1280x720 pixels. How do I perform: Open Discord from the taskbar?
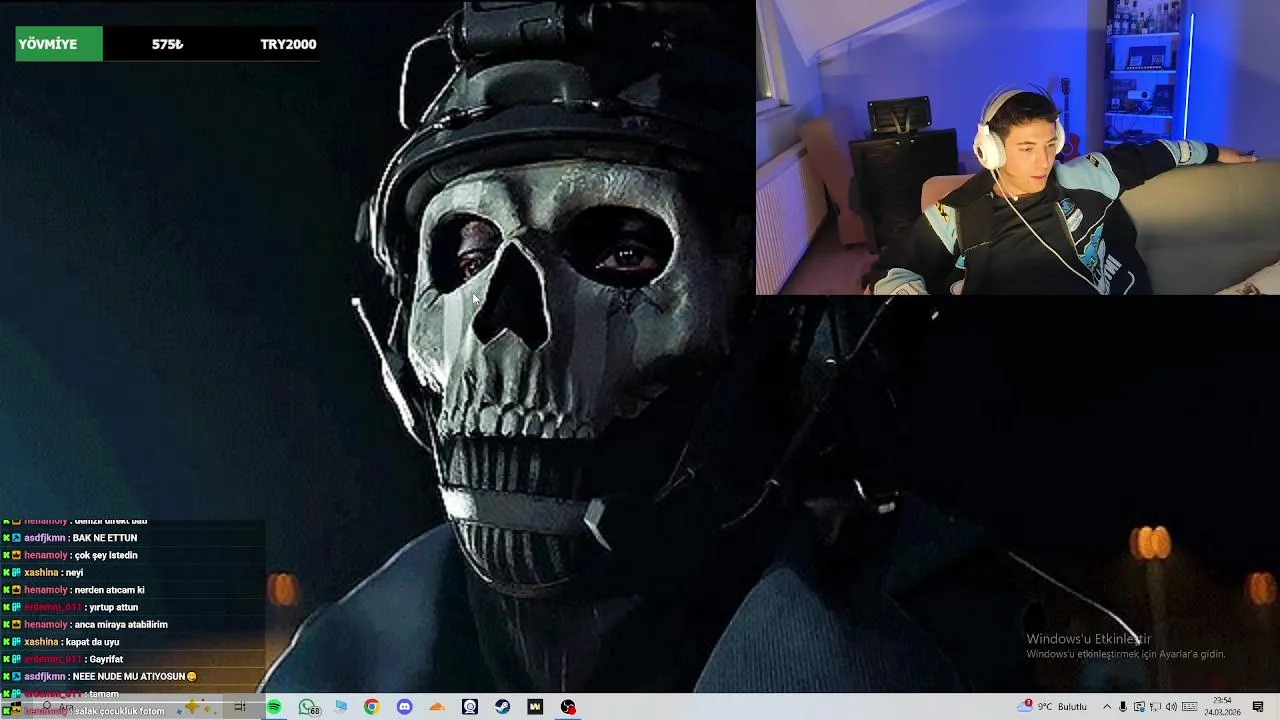click(404, 707)
